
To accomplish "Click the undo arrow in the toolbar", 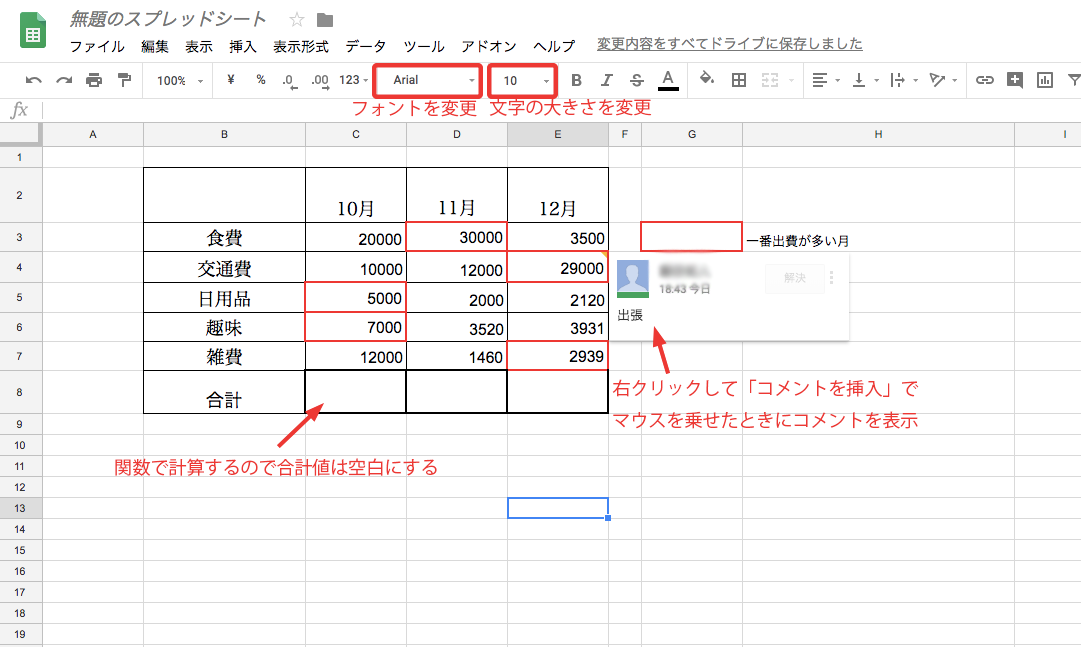I will tap(34, 80).
